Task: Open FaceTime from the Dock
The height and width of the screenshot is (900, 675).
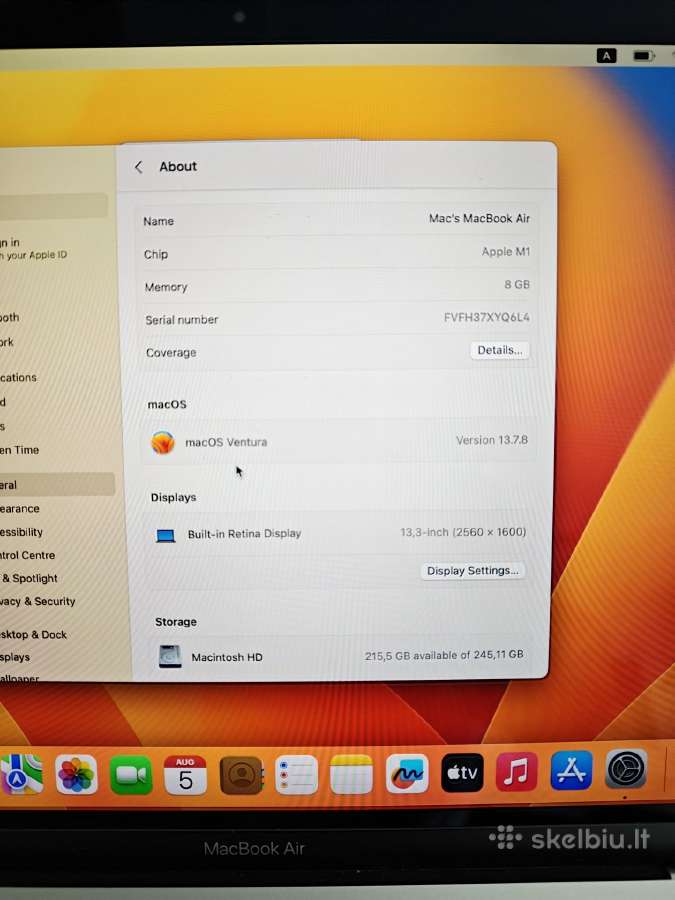Action: coord(131,775)
